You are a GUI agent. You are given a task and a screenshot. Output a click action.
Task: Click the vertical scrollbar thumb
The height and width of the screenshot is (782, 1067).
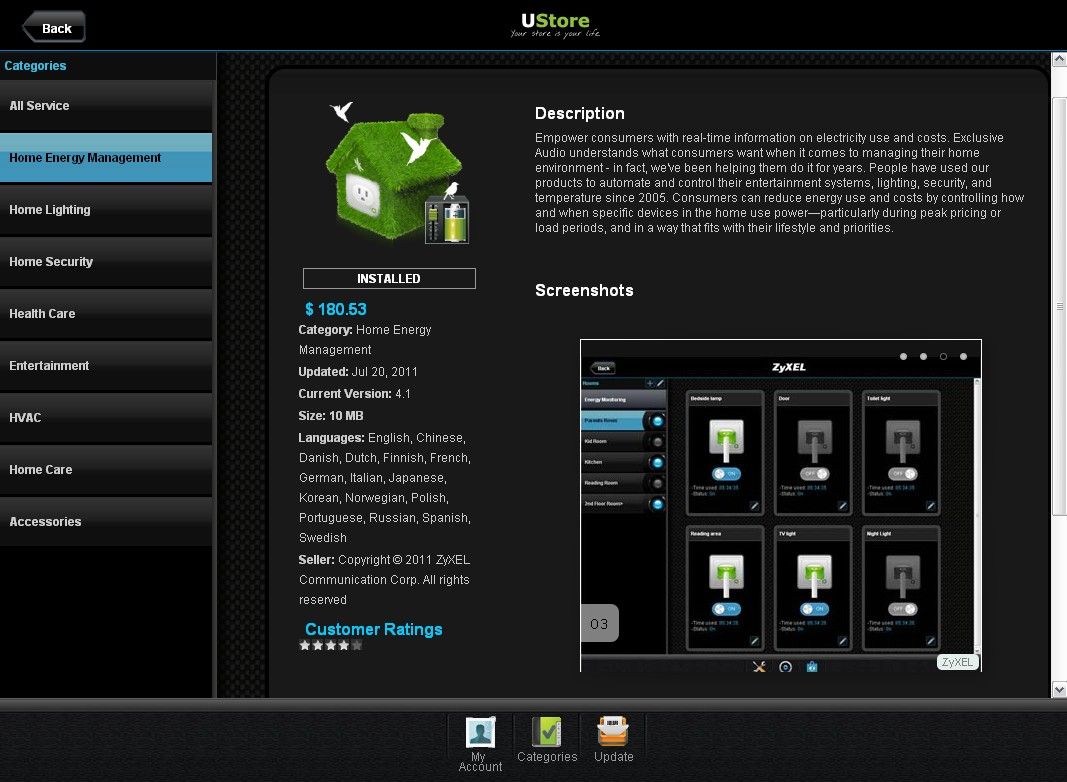(1060, 306)
